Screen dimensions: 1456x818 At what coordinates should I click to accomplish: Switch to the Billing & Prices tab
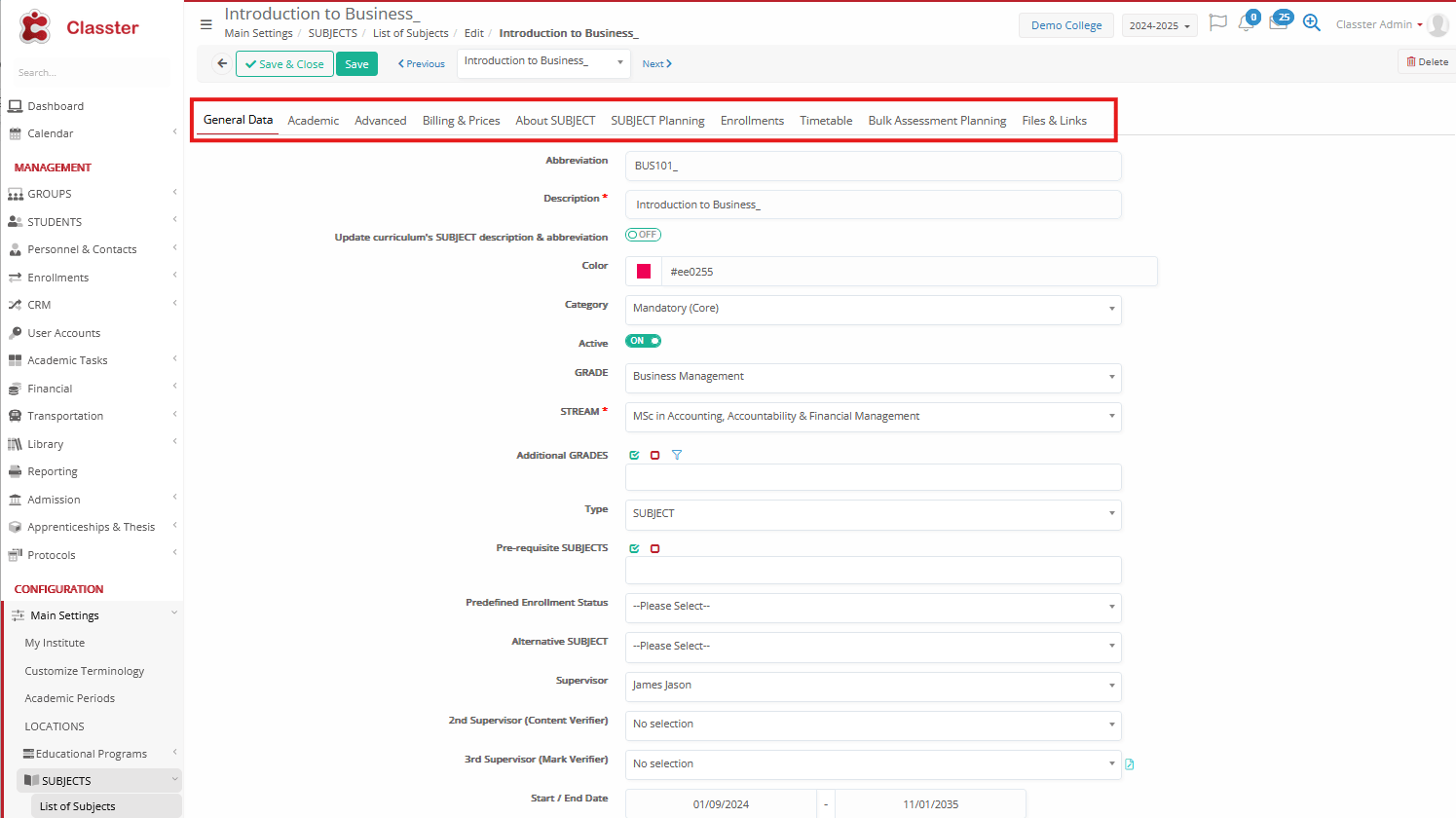(x=461, y=121)
